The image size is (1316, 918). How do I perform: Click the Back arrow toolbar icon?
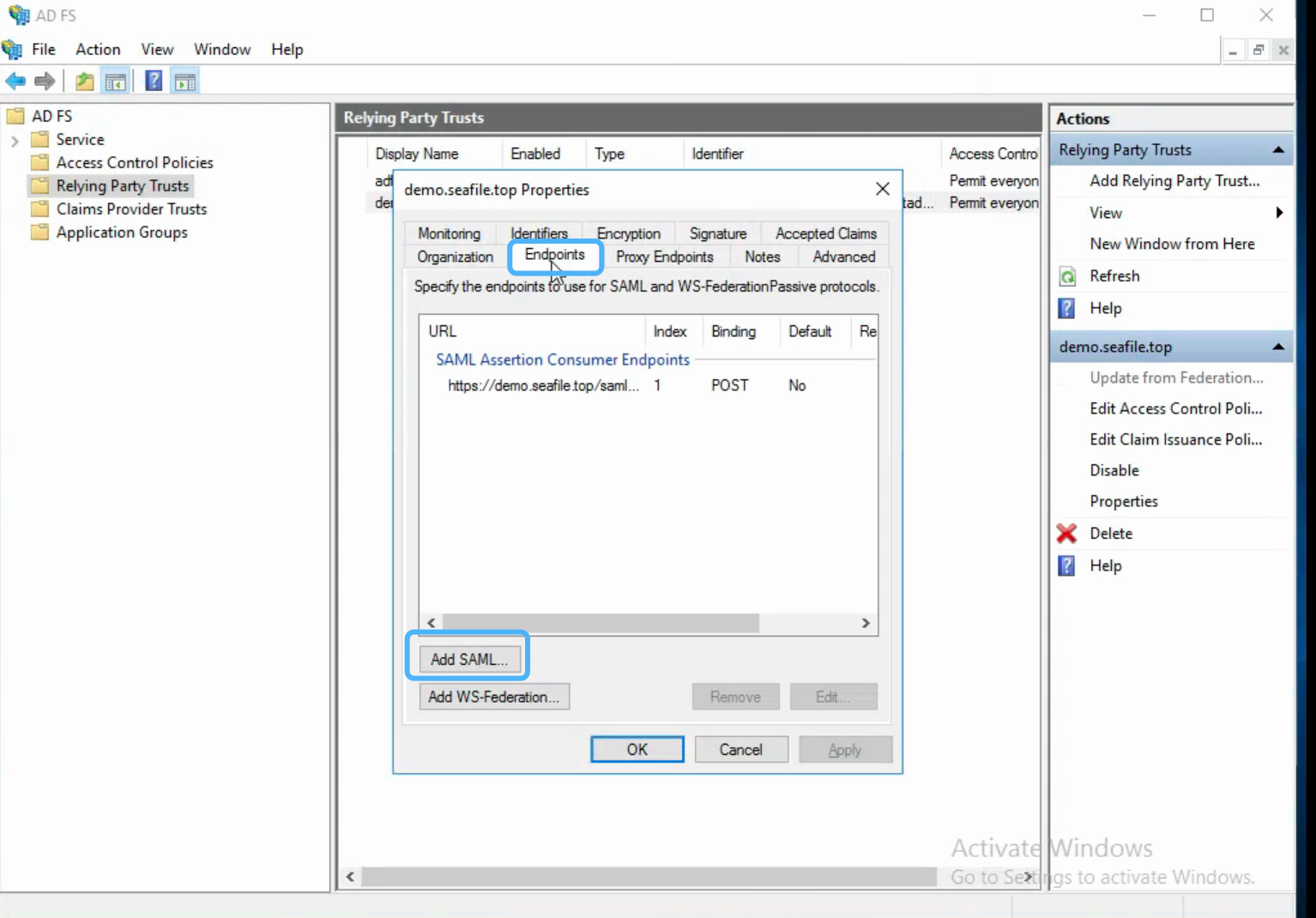[x=15, y=82]
